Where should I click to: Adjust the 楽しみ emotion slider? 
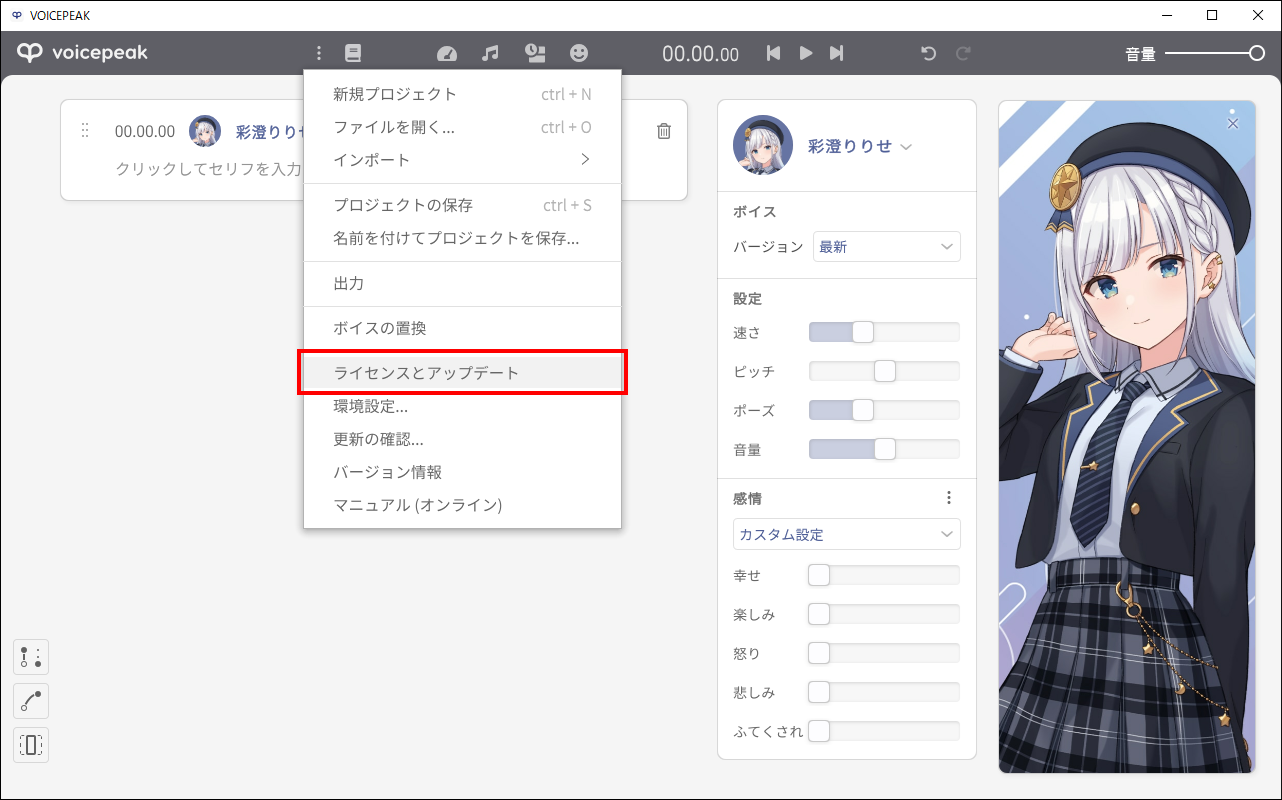(884, 614)
